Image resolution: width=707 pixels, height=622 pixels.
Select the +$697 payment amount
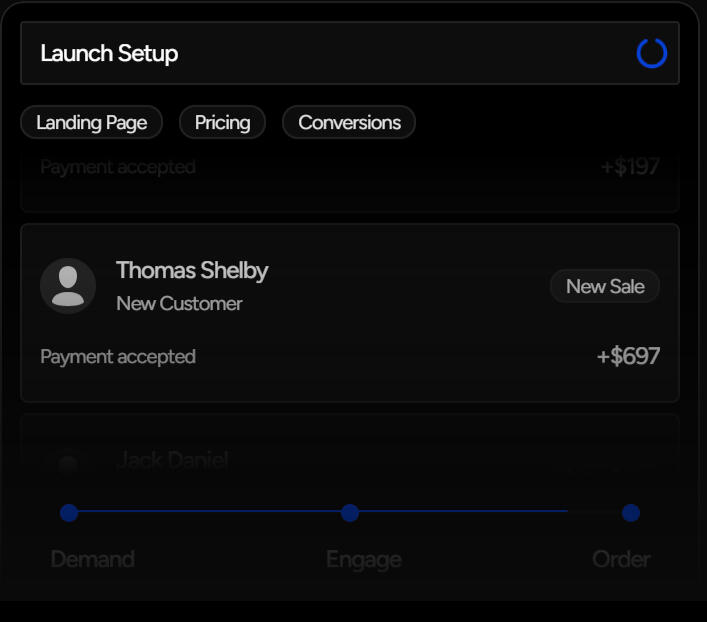[x=628, y=356]
